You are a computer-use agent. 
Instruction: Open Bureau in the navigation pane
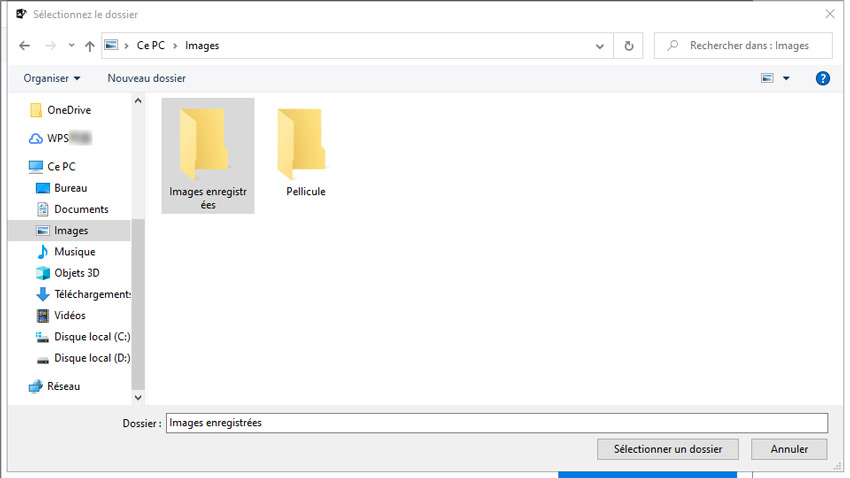click(x=70, y=188)
